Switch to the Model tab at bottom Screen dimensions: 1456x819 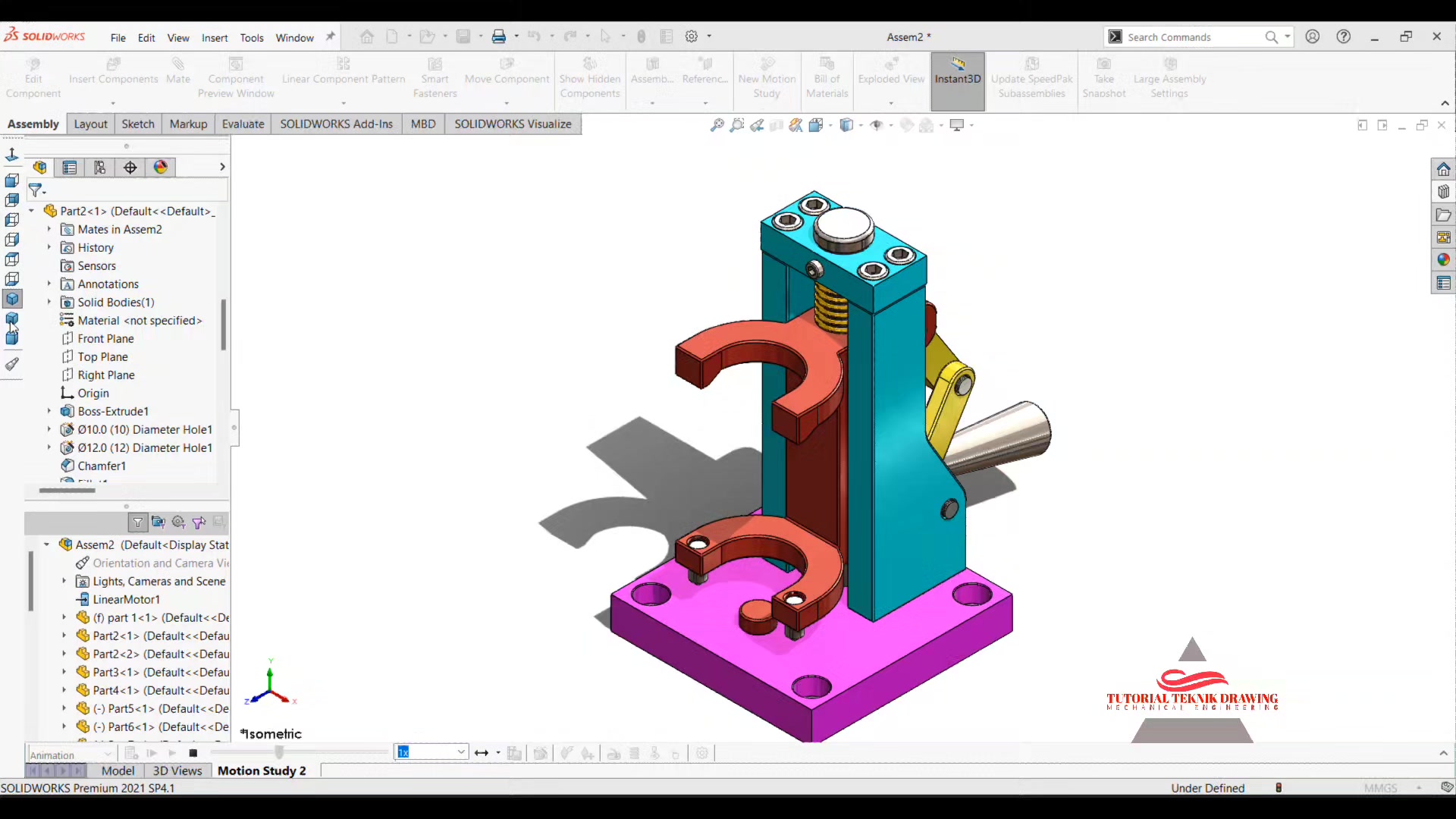pyautogui.click(x=118, y=770)
